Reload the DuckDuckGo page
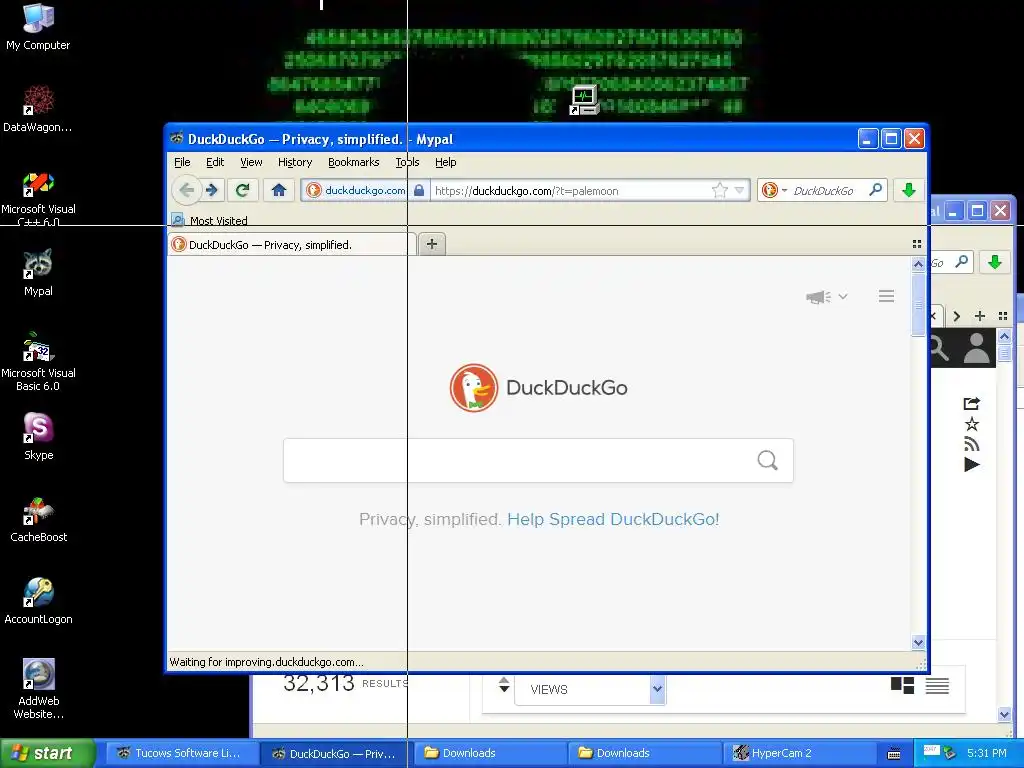Viewport: 1024px width, 768px height. (x=242, y=191)
